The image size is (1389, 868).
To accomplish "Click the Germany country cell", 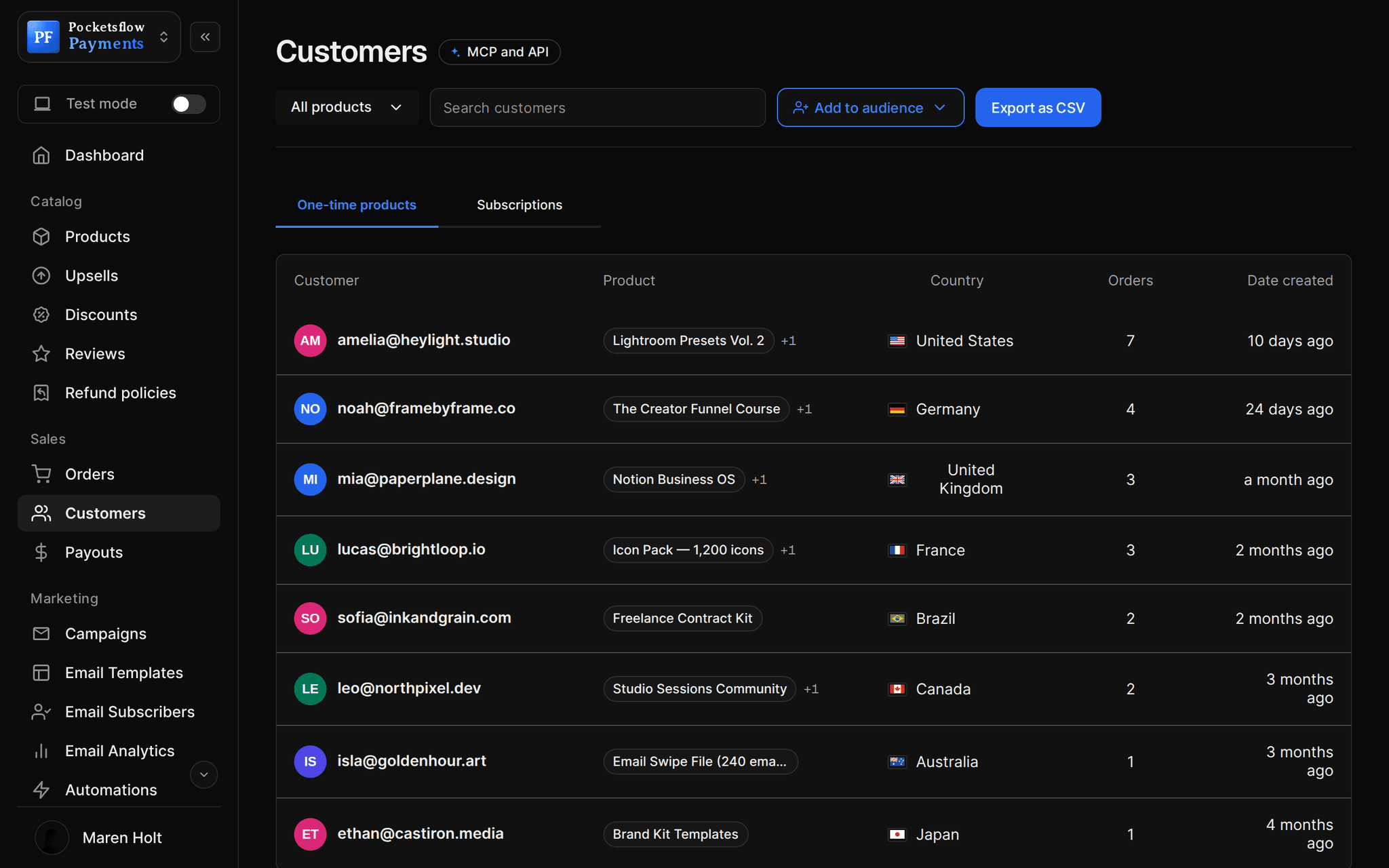I will click(x=935, y=409).
